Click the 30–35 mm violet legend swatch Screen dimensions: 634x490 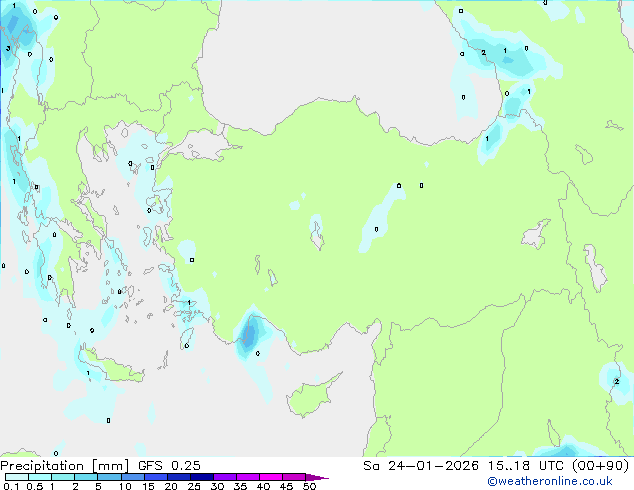(225, 477)
